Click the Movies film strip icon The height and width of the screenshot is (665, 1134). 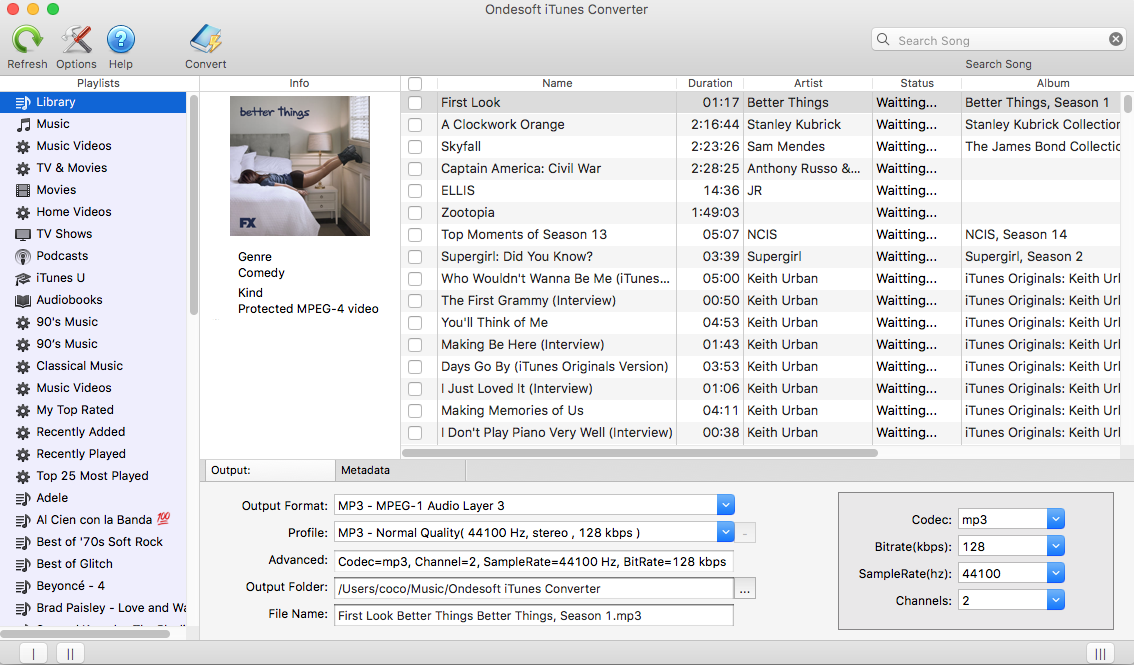coord(23,190)
